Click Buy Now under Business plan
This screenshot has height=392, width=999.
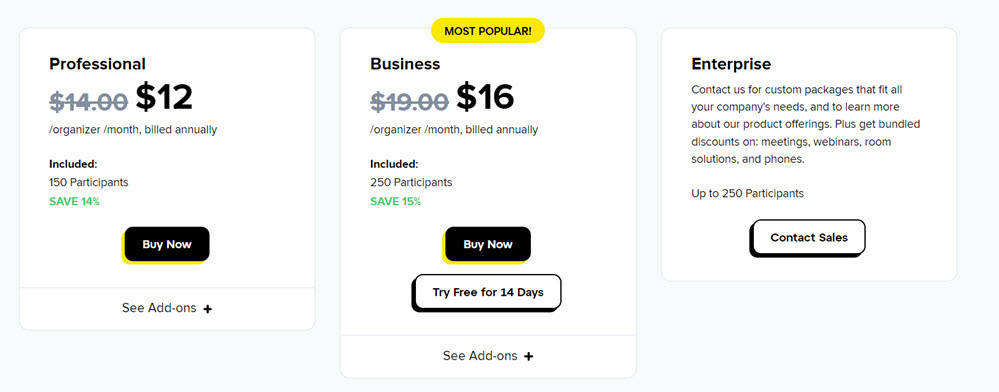click(x=488, y=244)
